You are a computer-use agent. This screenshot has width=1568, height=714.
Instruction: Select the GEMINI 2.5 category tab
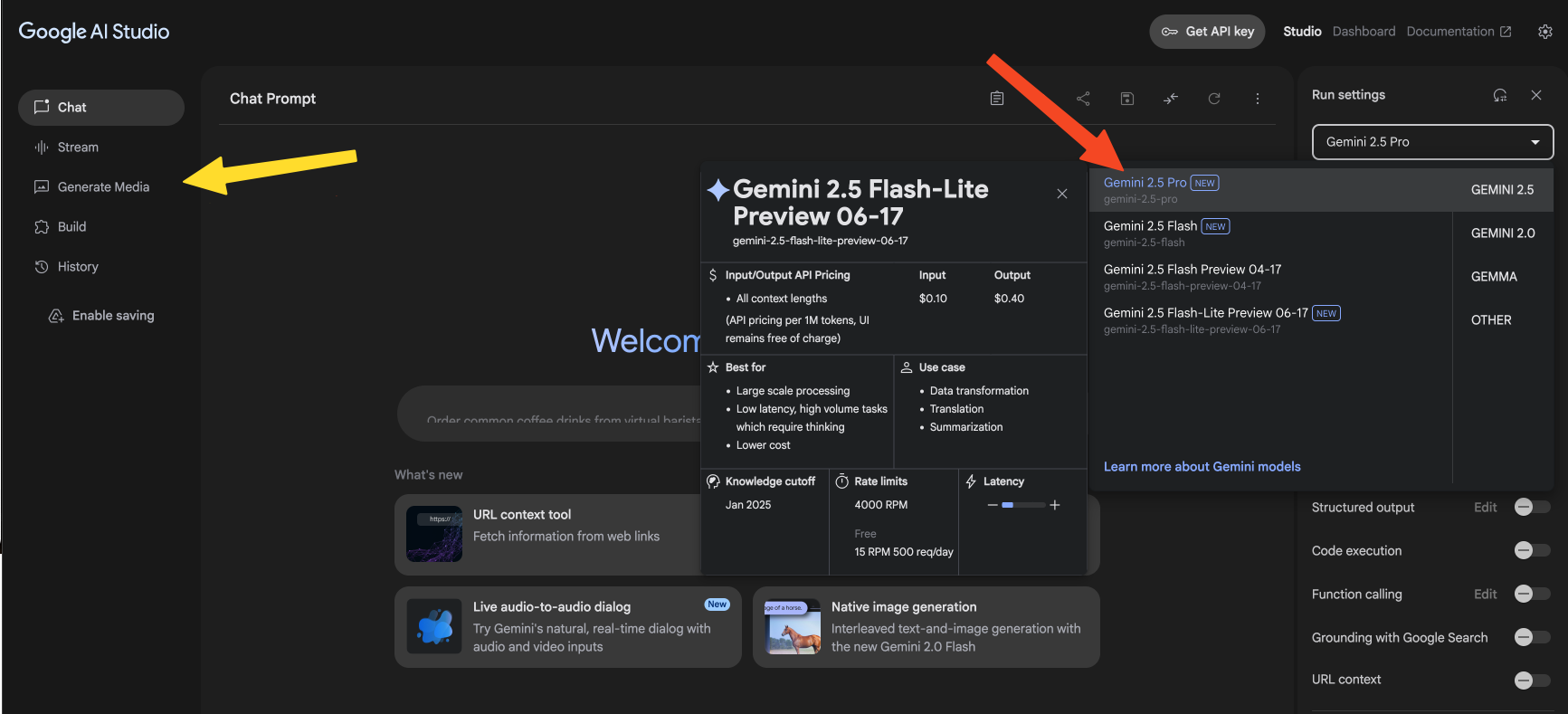point(1503,190)
